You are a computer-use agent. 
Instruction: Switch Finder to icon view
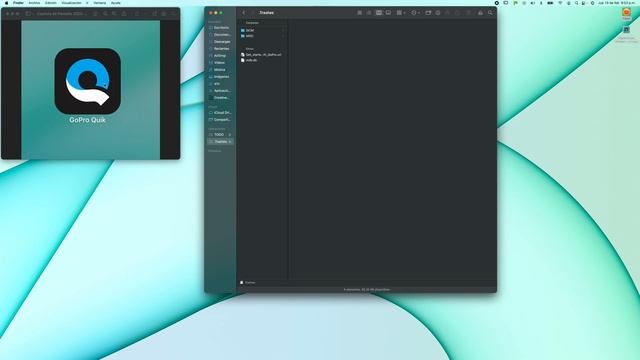360,13
